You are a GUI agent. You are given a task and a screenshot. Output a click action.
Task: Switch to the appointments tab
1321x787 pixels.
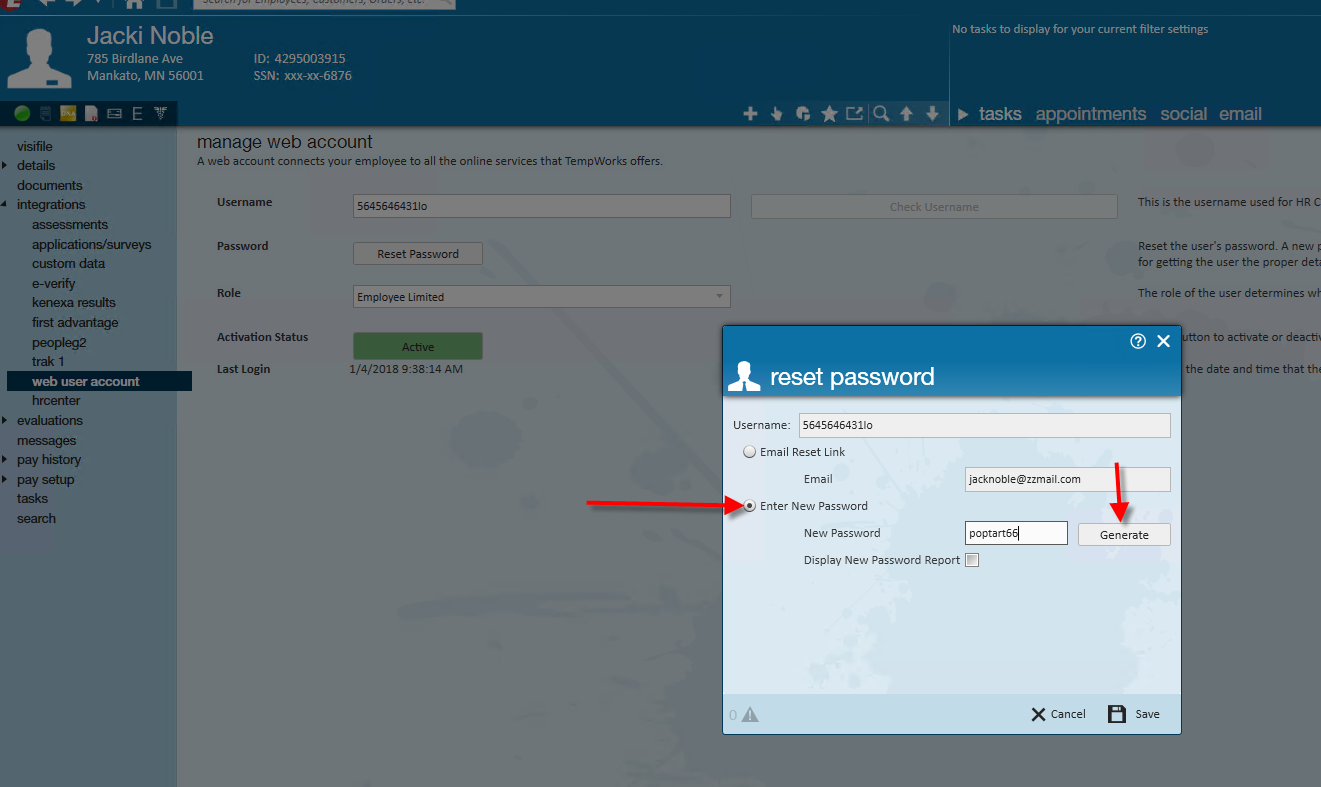tap(1091, 114)
